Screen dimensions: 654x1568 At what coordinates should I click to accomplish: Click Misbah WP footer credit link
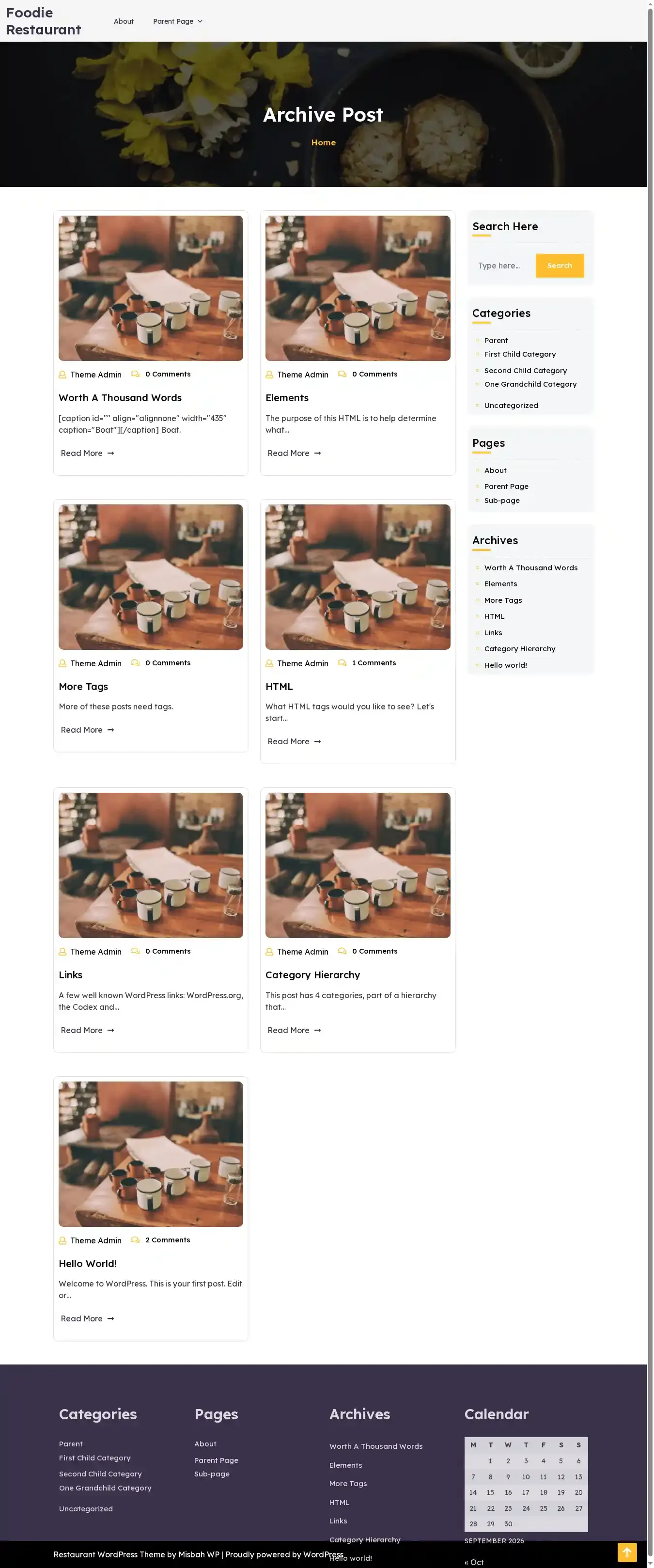pyautogui.click(x=198, y=1554)
